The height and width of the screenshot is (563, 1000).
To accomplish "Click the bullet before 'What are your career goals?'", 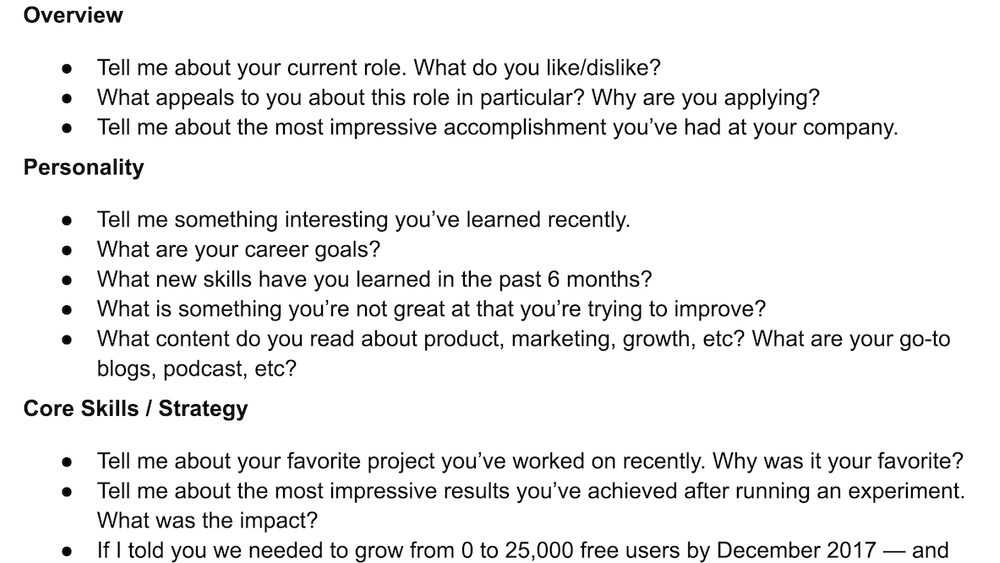I will pos(67,251).
